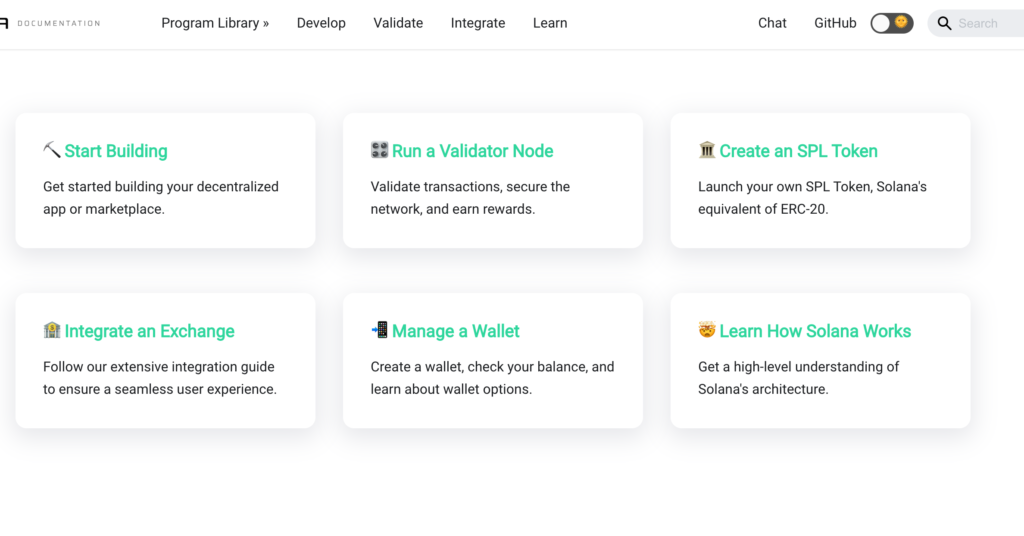
Task: Follow the Manage a Wallet link
Action: click(x=455, y=331)
